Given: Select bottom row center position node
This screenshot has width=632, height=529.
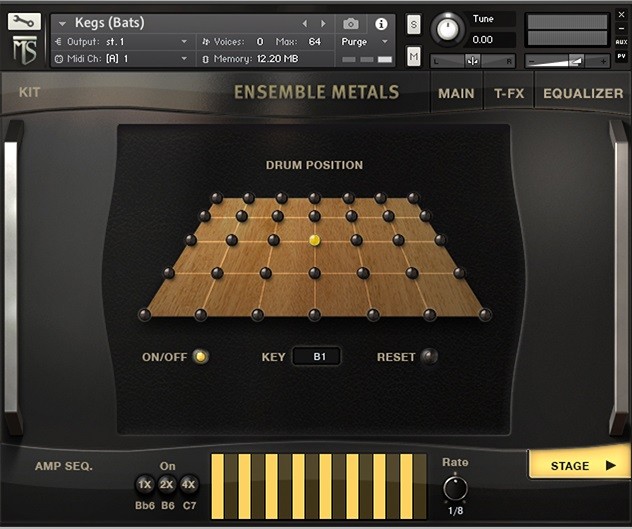Looking at the screenshot, I should (314, 314).
